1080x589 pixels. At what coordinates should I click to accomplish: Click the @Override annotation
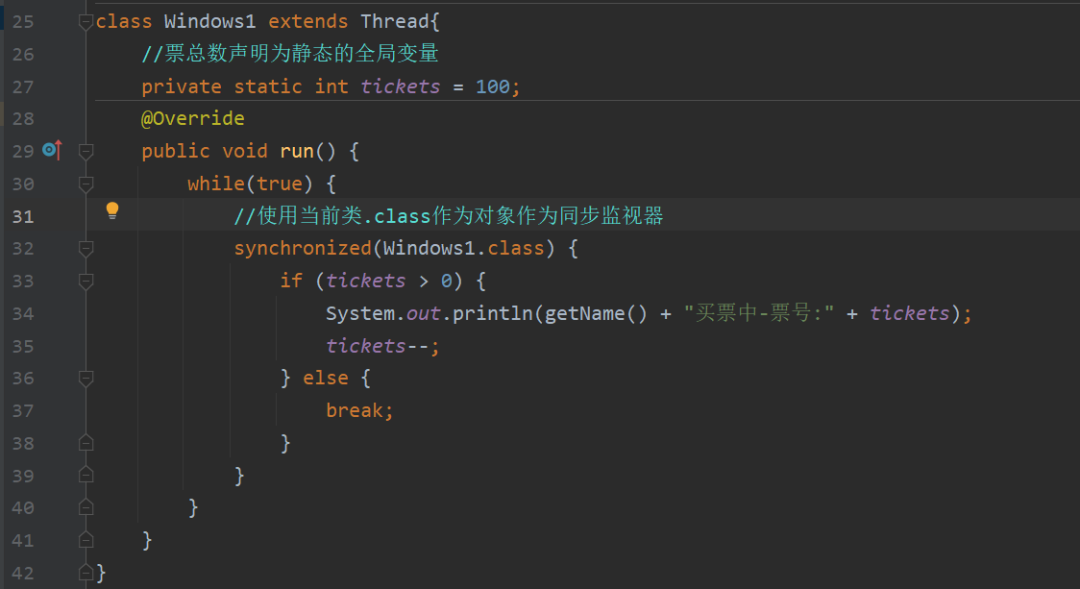point(193,118)
